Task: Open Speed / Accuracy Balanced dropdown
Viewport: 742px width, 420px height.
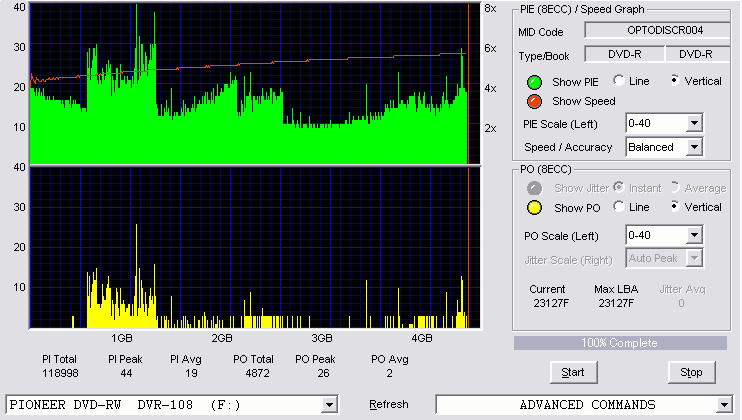Action: [694, 147]
